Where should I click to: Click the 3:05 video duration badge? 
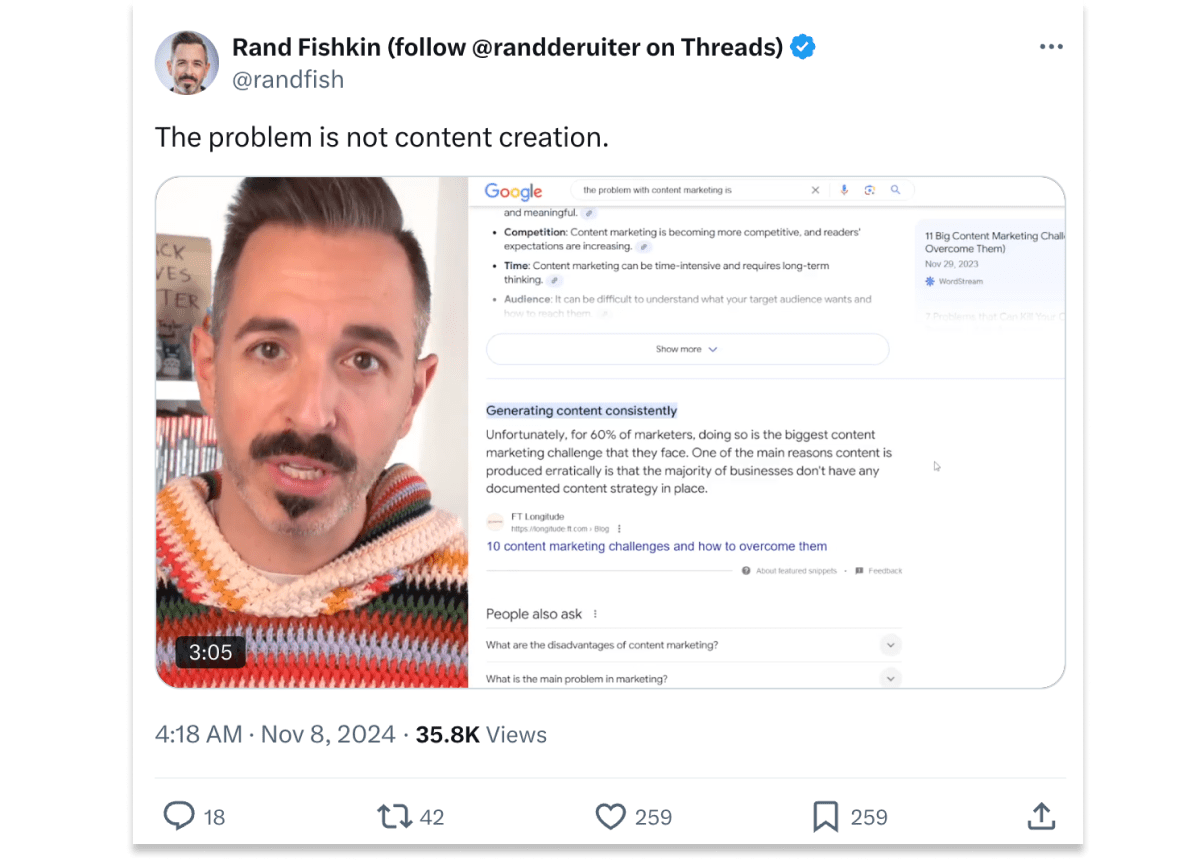(210, 652)
